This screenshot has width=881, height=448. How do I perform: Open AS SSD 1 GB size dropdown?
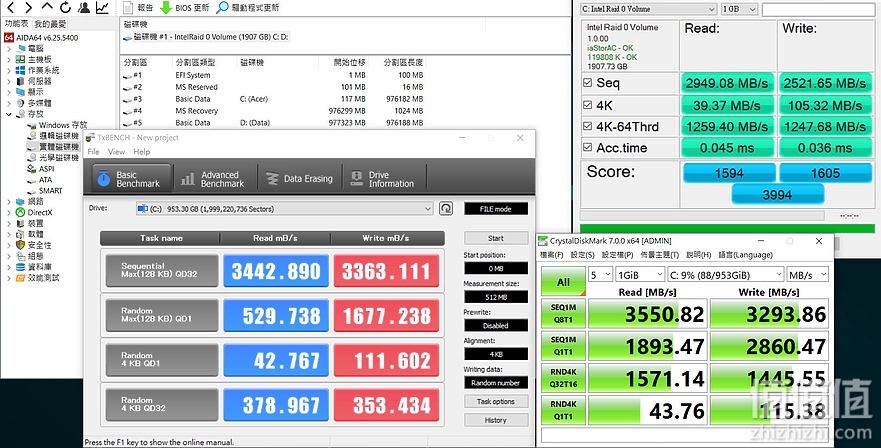(x=739, y=9)
